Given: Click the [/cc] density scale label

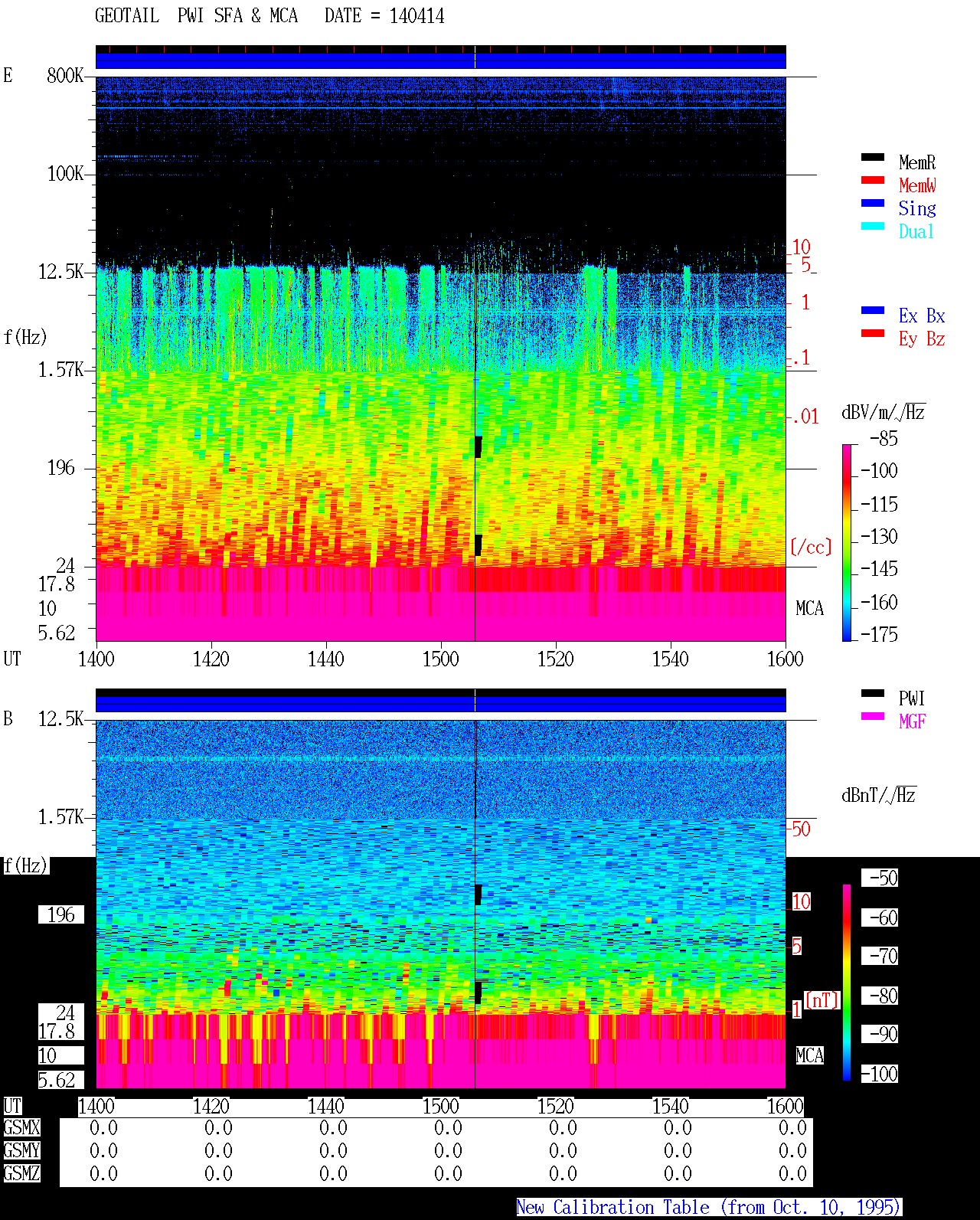Looking at the screenshot, I should pyautogui.click(x=811, y=547).
